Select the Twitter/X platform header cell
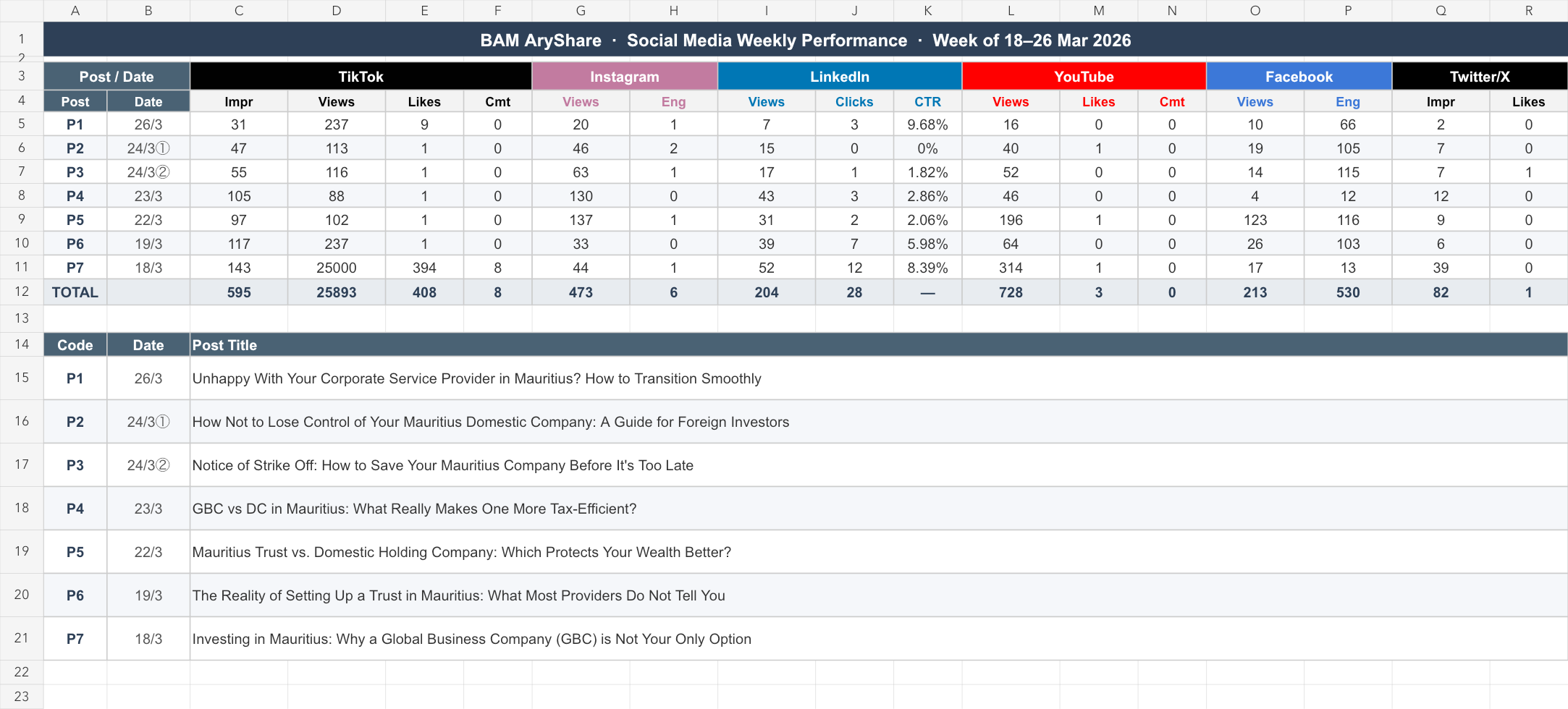Screen dimensions: 1568x709 (x=1480, y=77)
